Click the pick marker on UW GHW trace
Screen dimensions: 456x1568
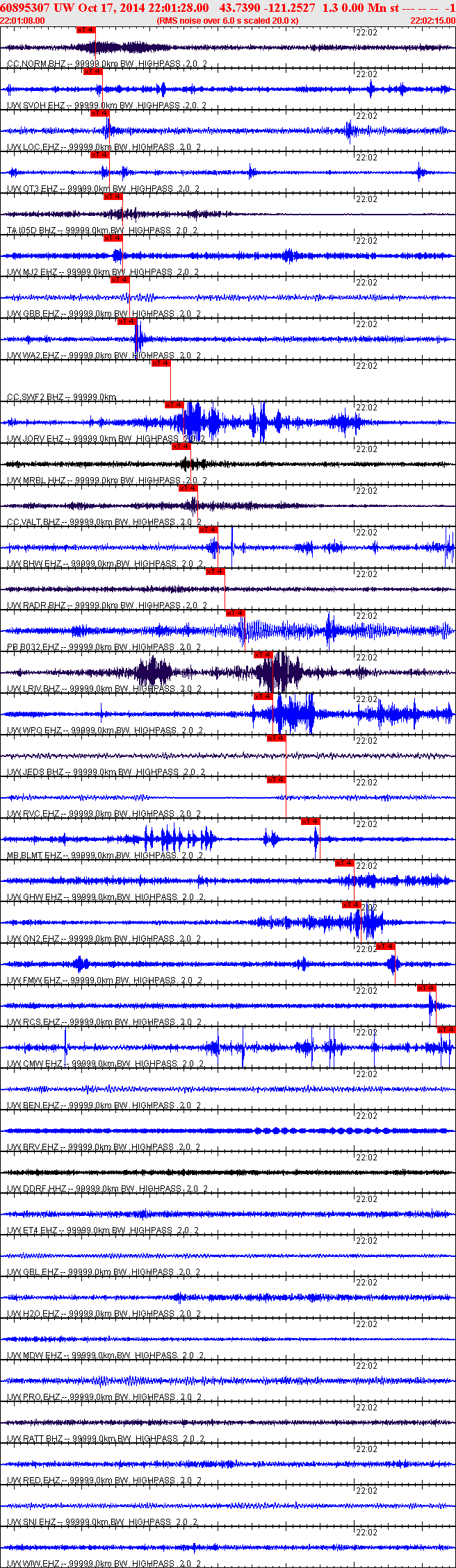345,863
